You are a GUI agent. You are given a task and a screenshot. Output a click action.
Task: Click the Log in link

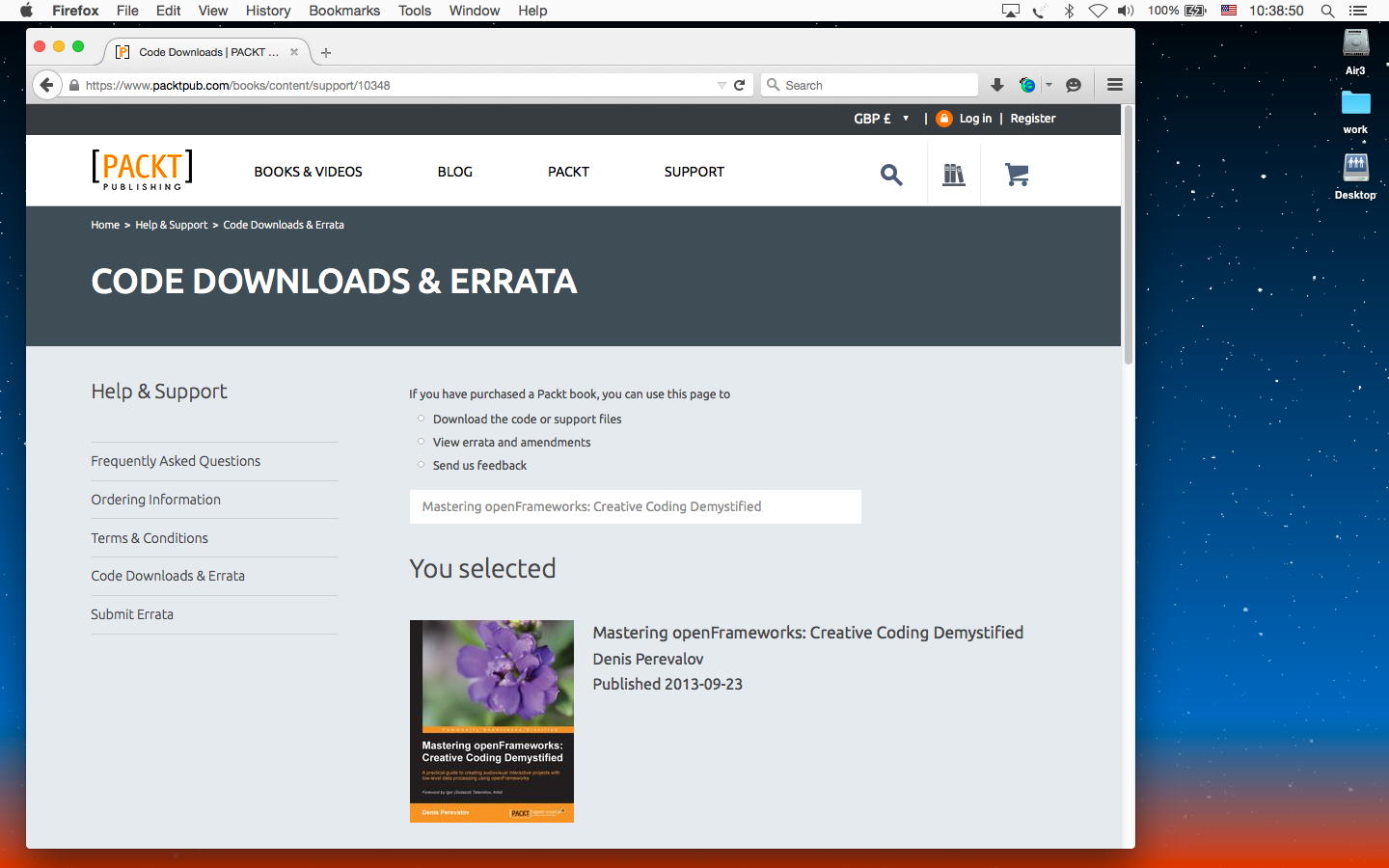pyautogui.click(x=975, y=119)
